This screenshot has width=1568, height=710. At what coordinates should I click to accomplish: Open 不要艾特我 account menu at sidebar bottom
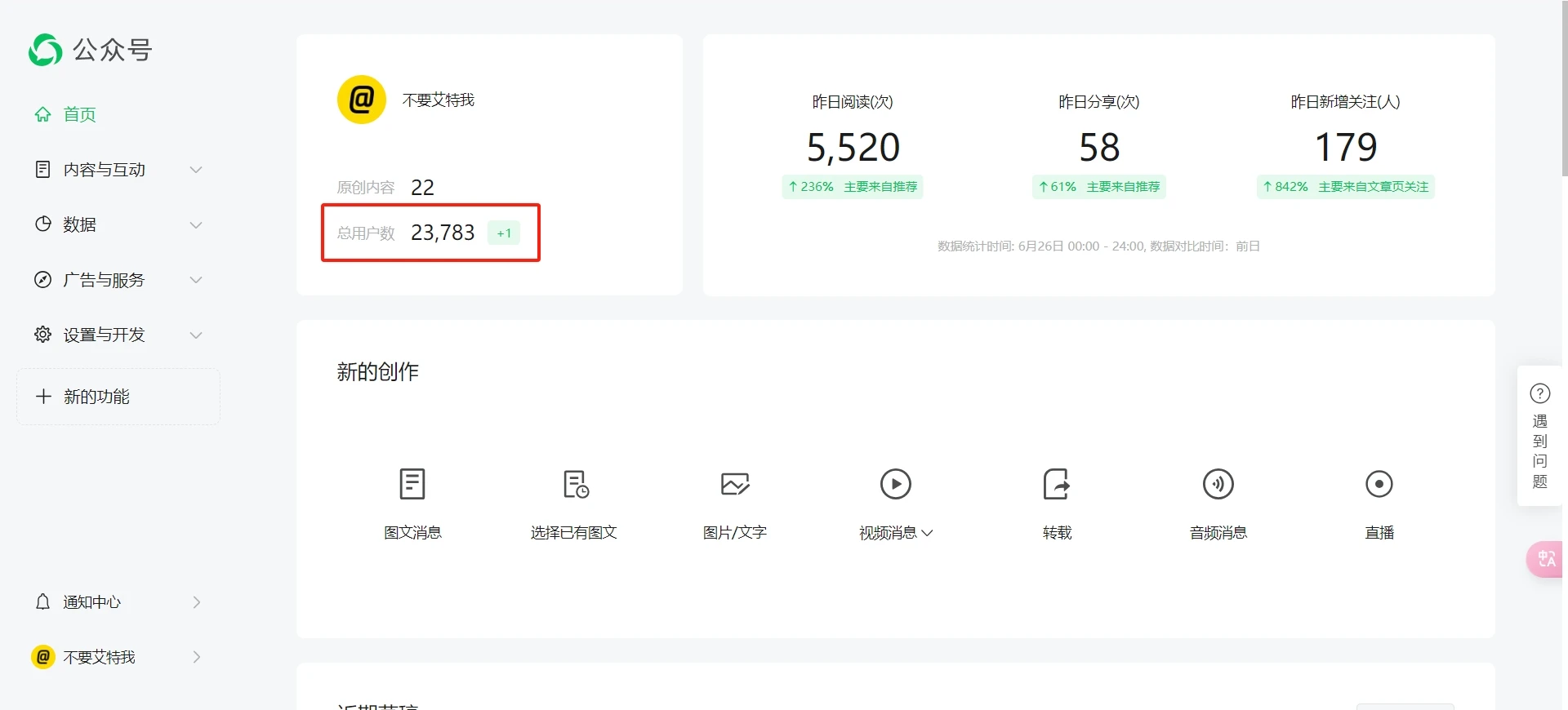(x=118, y=657)
